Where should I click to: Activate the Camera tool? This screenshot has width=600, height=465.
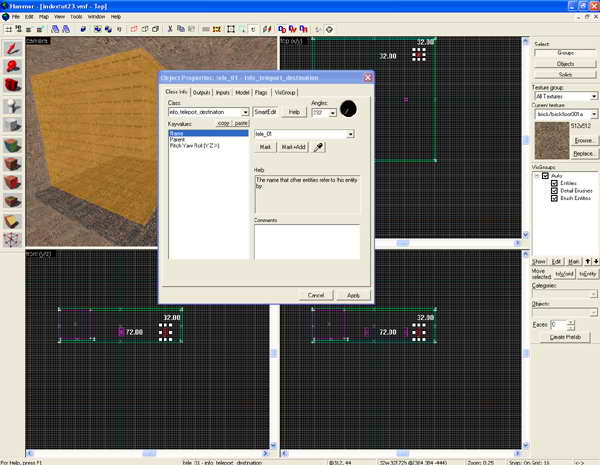pos(13,86)
